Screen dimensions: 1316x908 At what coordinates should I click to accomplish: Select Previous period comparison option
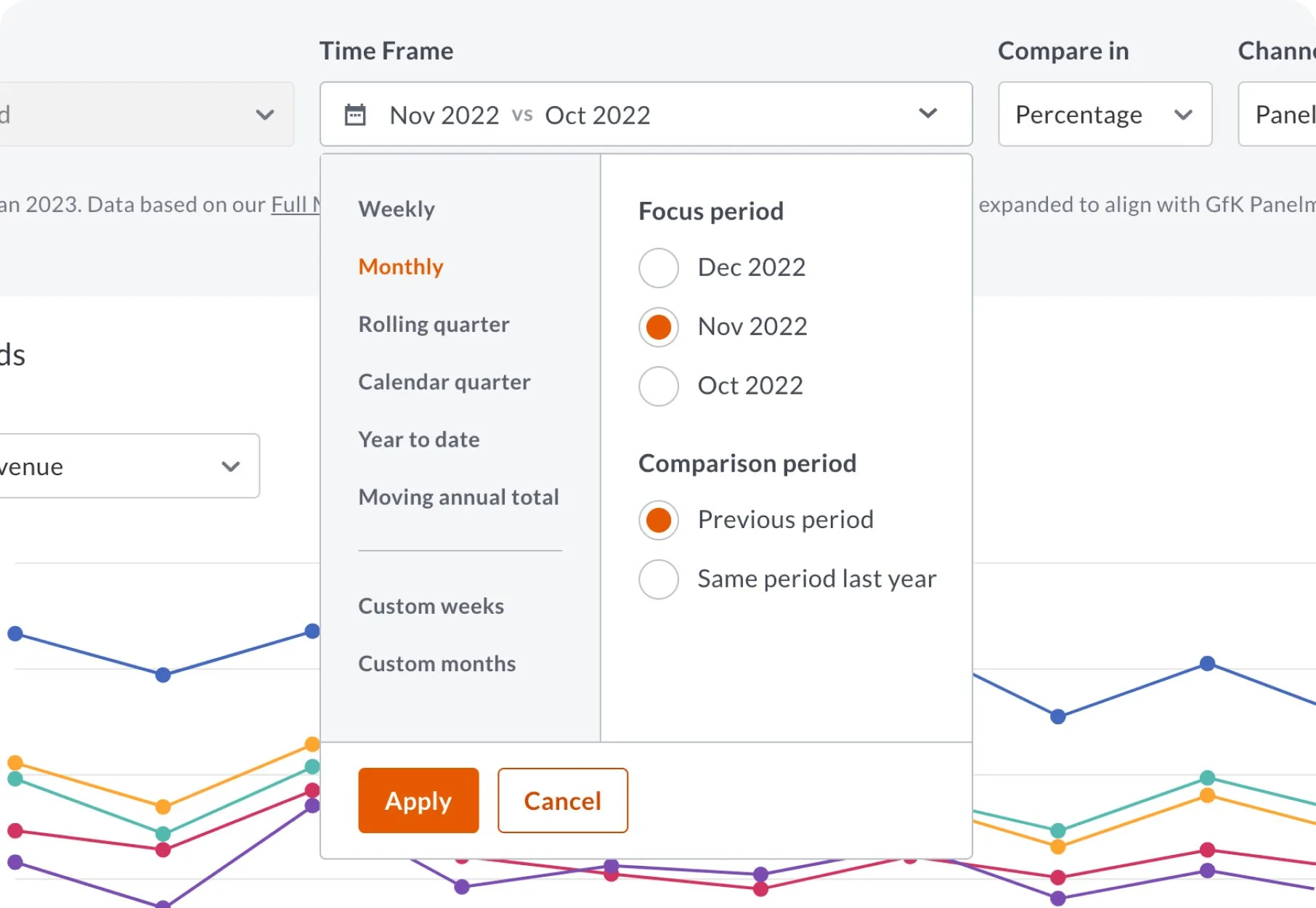click(659, 520)
